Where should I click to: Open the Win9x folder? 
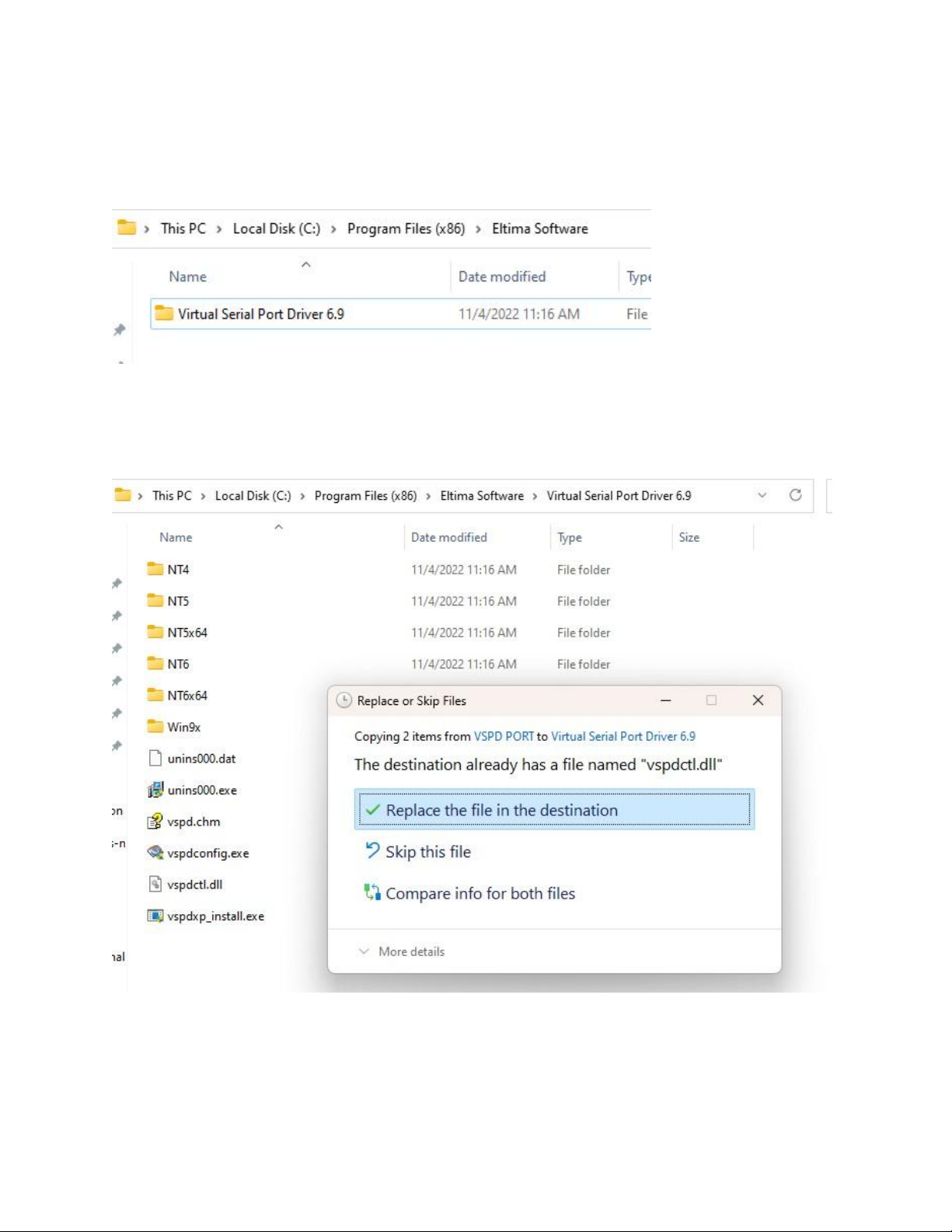point(183,727)
